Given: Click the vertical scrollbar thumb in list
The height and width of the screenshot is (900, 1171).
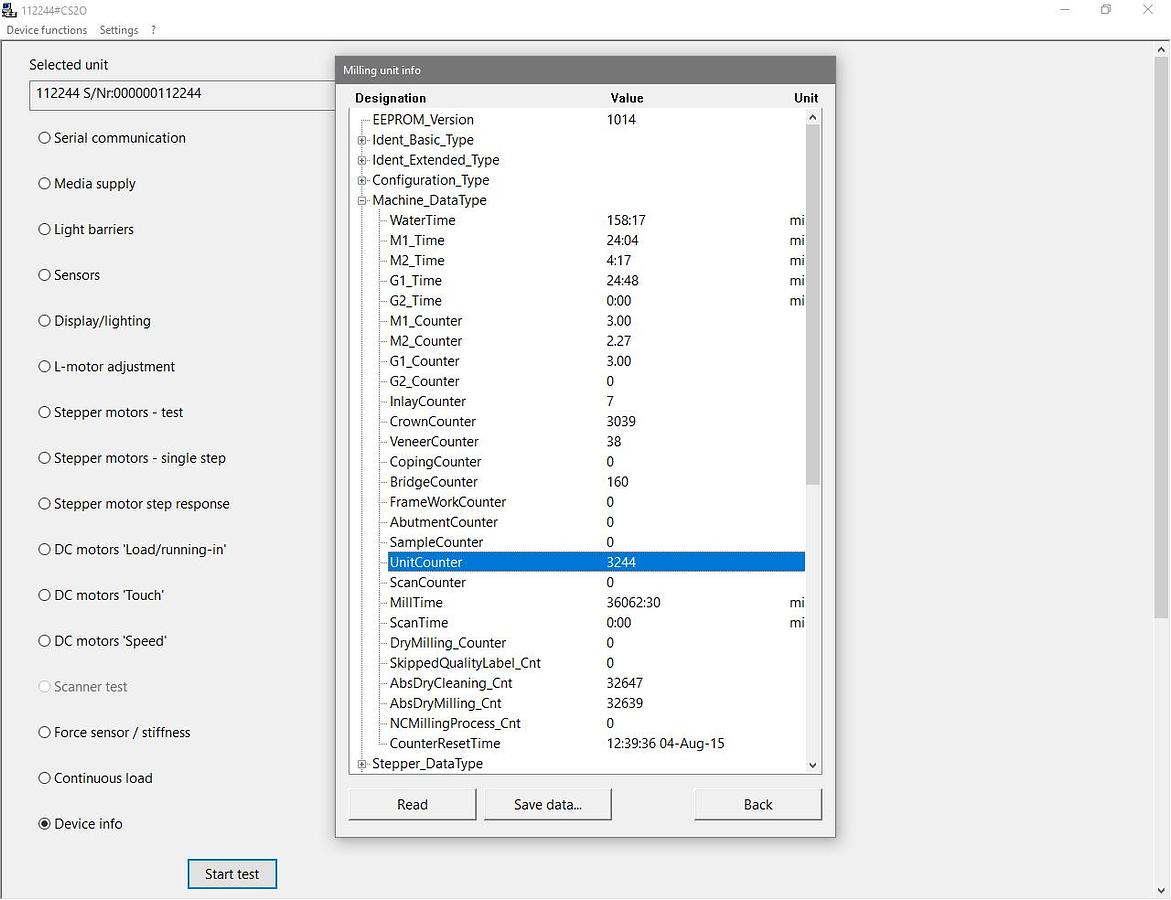Looking at the screenshot, I should [812, 300].
